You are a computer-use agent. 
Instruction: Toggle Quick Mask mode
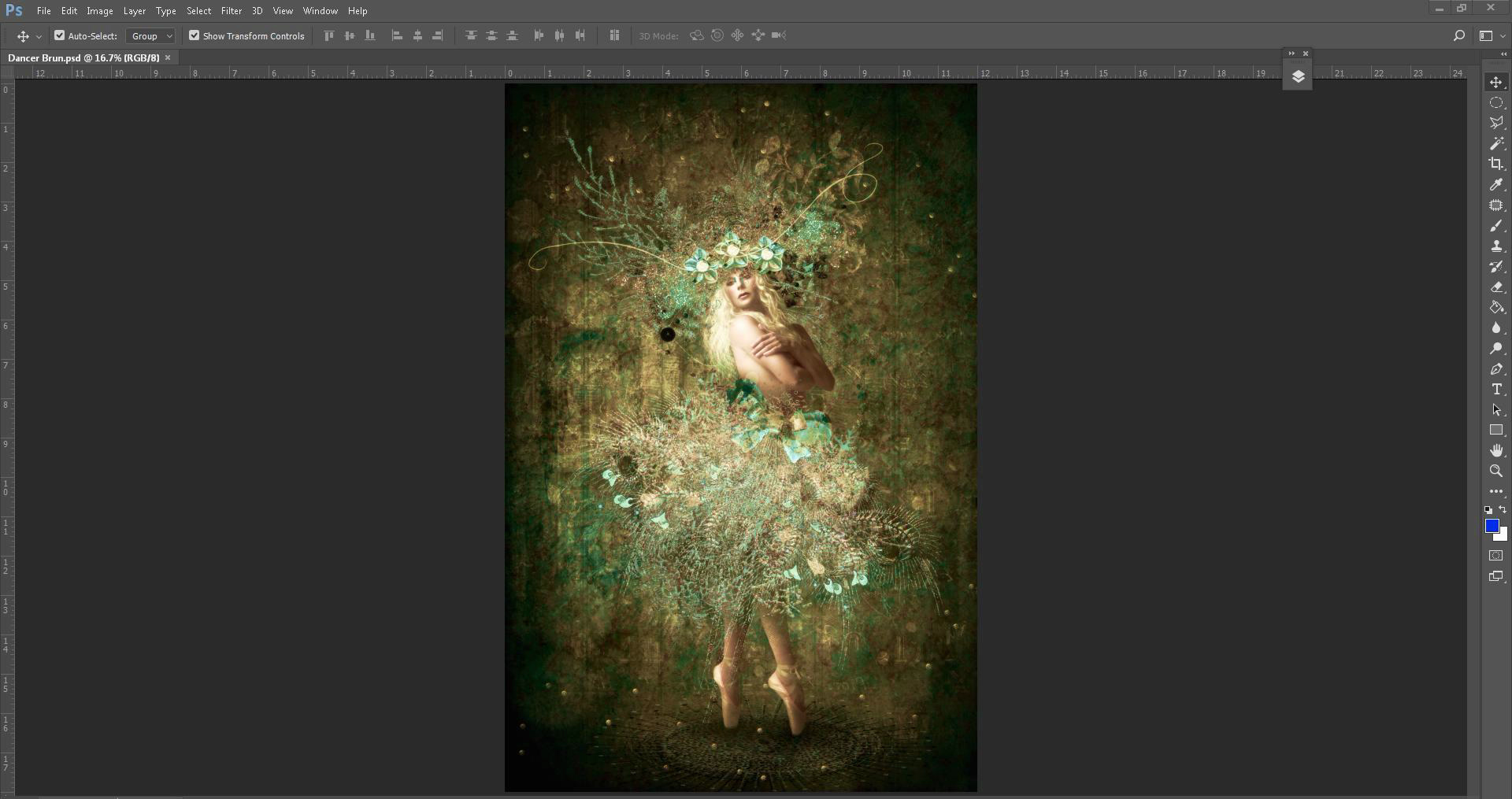(1495, 556)
